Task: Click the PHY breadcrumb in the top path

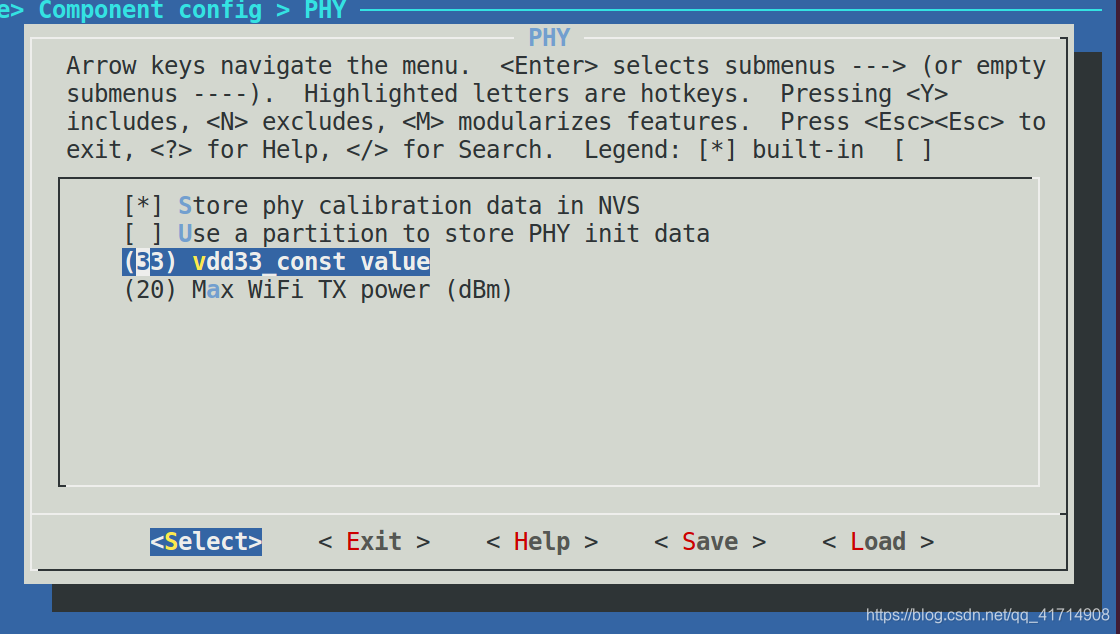Action: pos(325,10)
